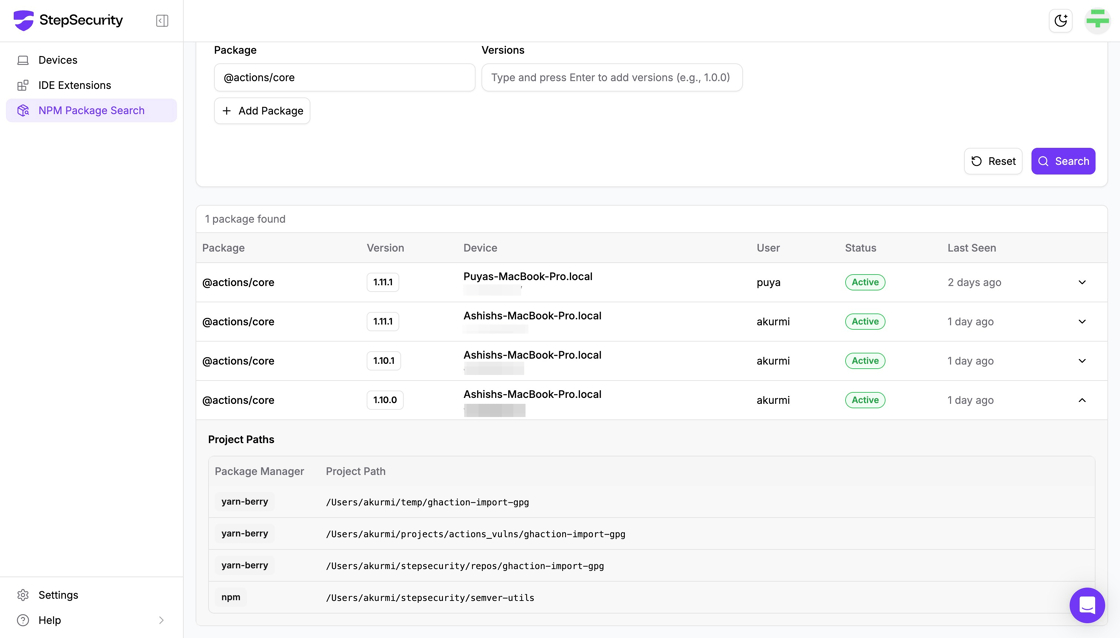Expand the version 1.10.1 row
Image resolution: width=1120 pixels, height=638 pixels.
(1082, 361)
